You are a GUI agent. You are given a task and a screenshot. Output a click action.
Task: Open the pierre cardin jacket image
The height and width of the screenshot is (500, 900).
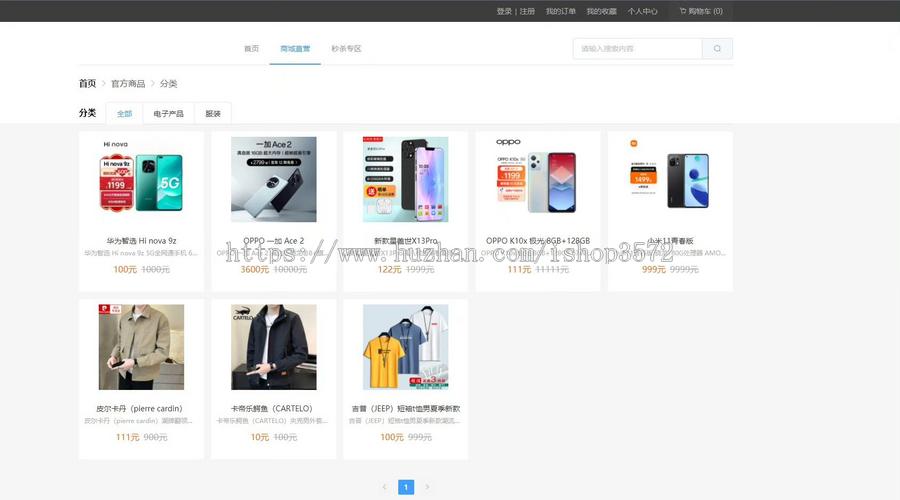coord(141,347)
